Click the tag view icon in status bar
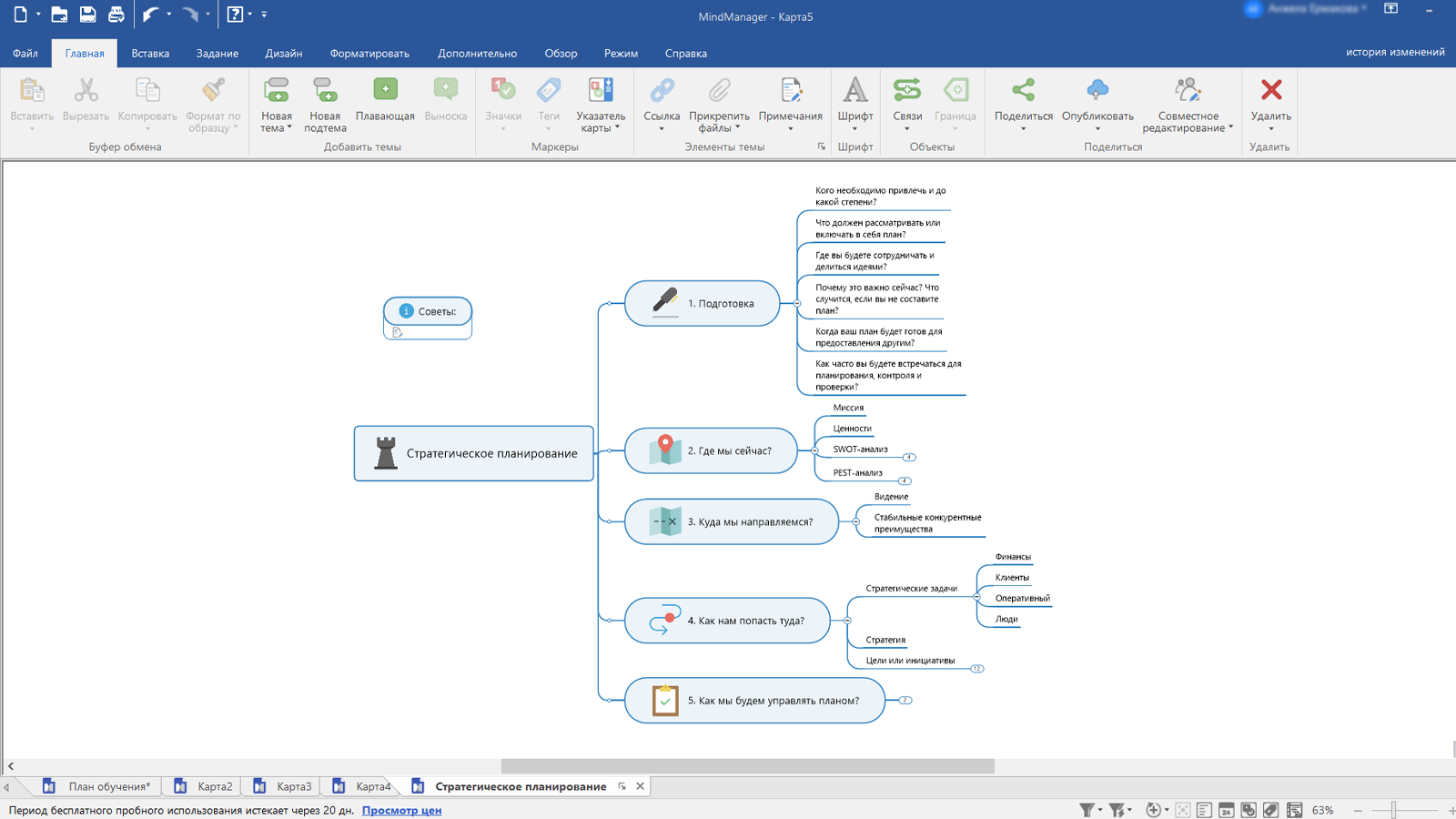 (1271, 810)
